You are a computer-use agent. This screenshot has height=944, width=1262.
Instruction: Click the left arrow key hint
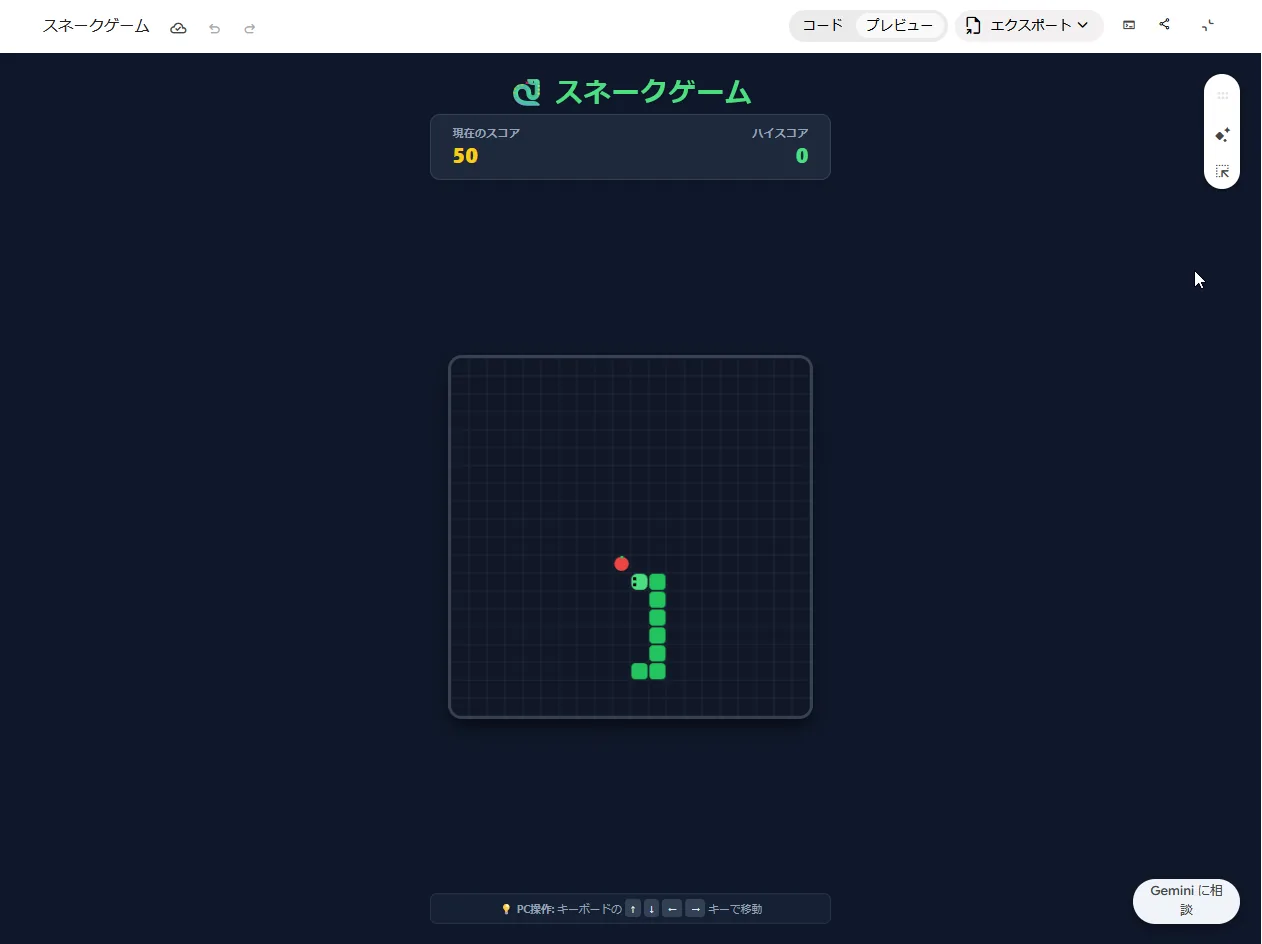coord(672,909)
